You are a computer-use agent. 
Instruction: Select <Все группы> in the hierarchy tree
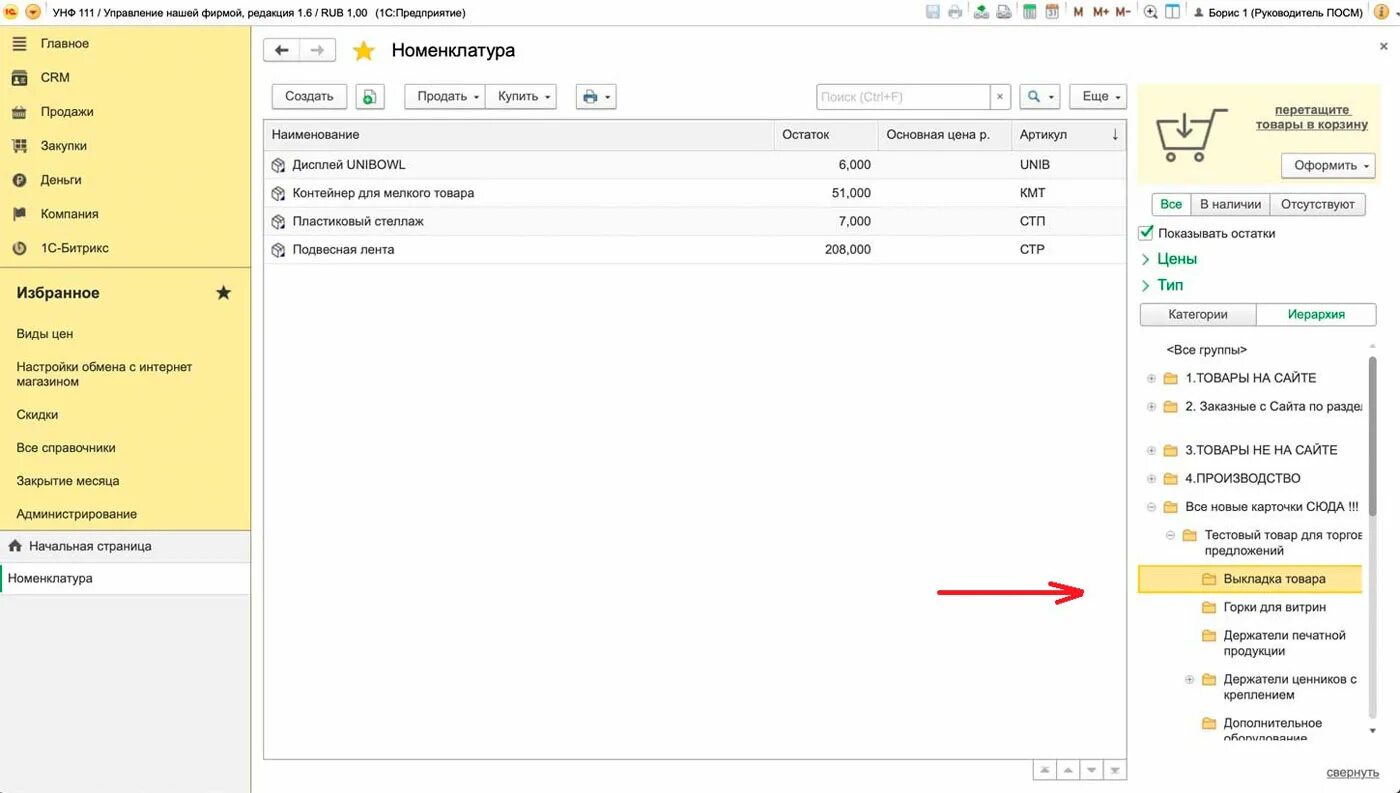coord(1206,350)
